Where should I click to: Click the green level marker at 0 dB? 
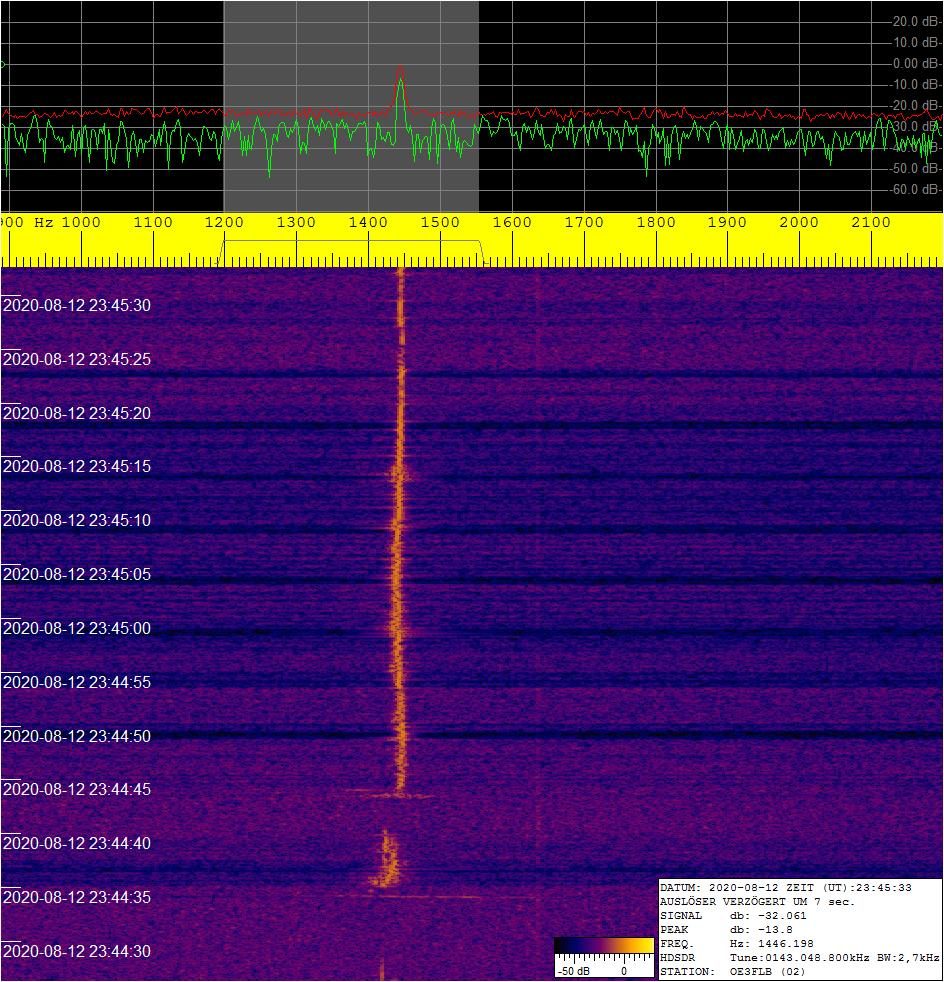pyautogui.click(x=3, y=64)
